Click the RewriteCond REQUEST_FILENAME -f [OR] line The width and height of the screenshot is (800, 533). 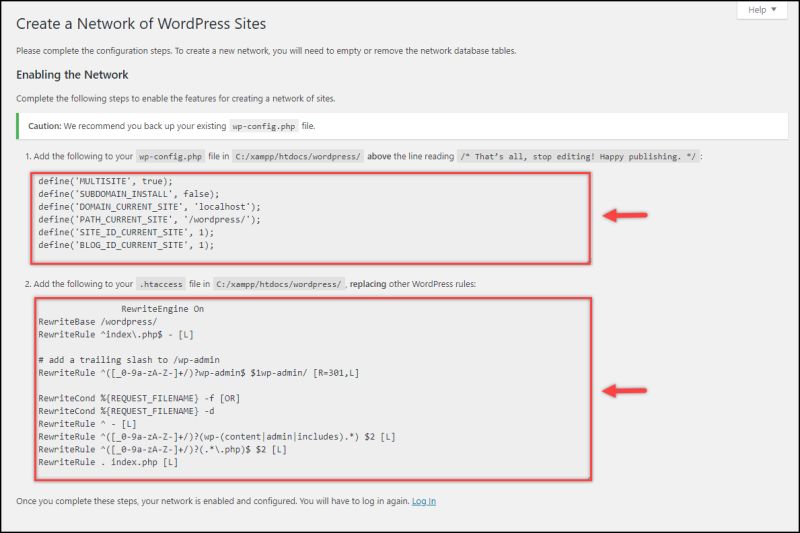tap(139, 398)
